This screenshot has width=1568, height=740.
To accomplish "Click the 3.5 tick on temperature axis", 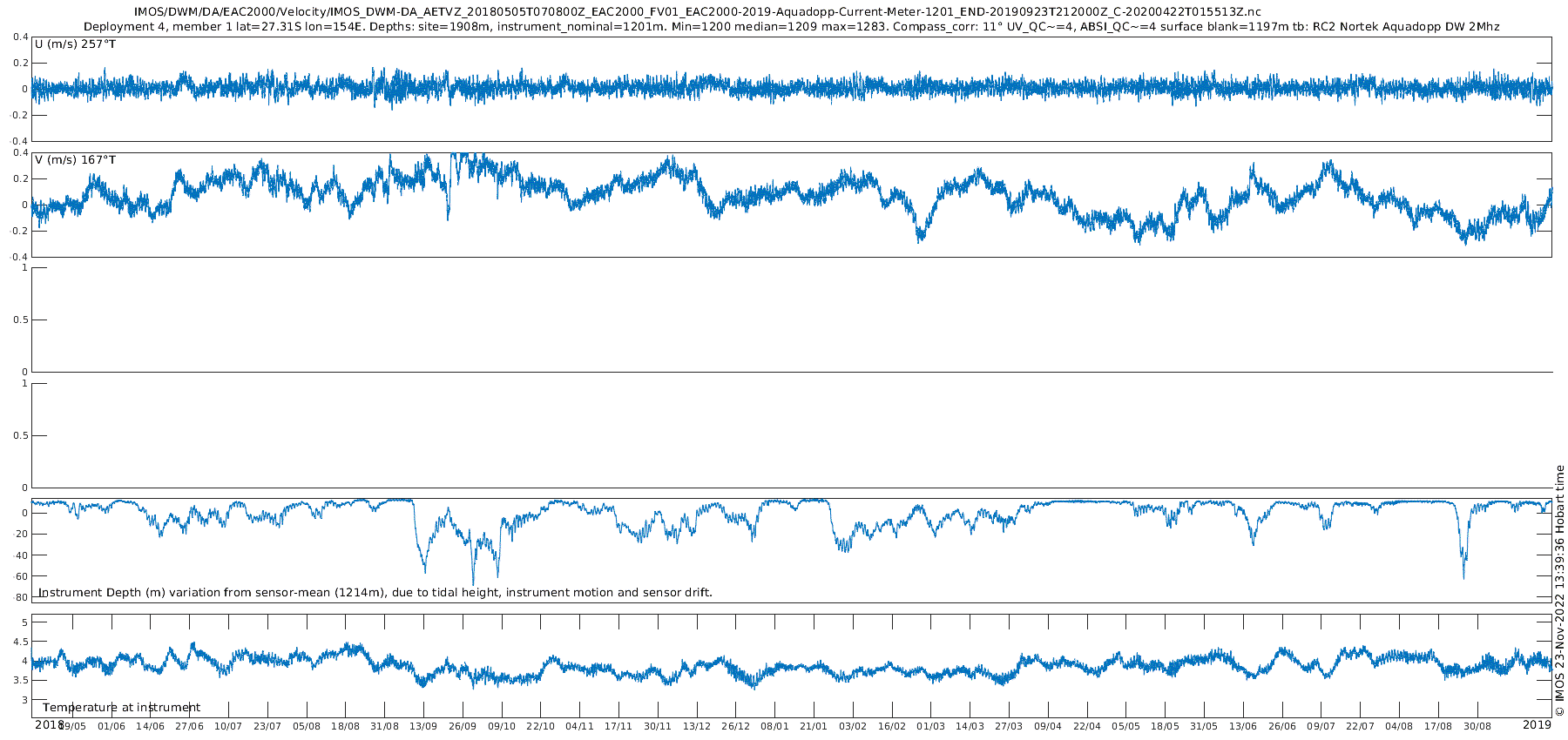I will pos(20,681).
